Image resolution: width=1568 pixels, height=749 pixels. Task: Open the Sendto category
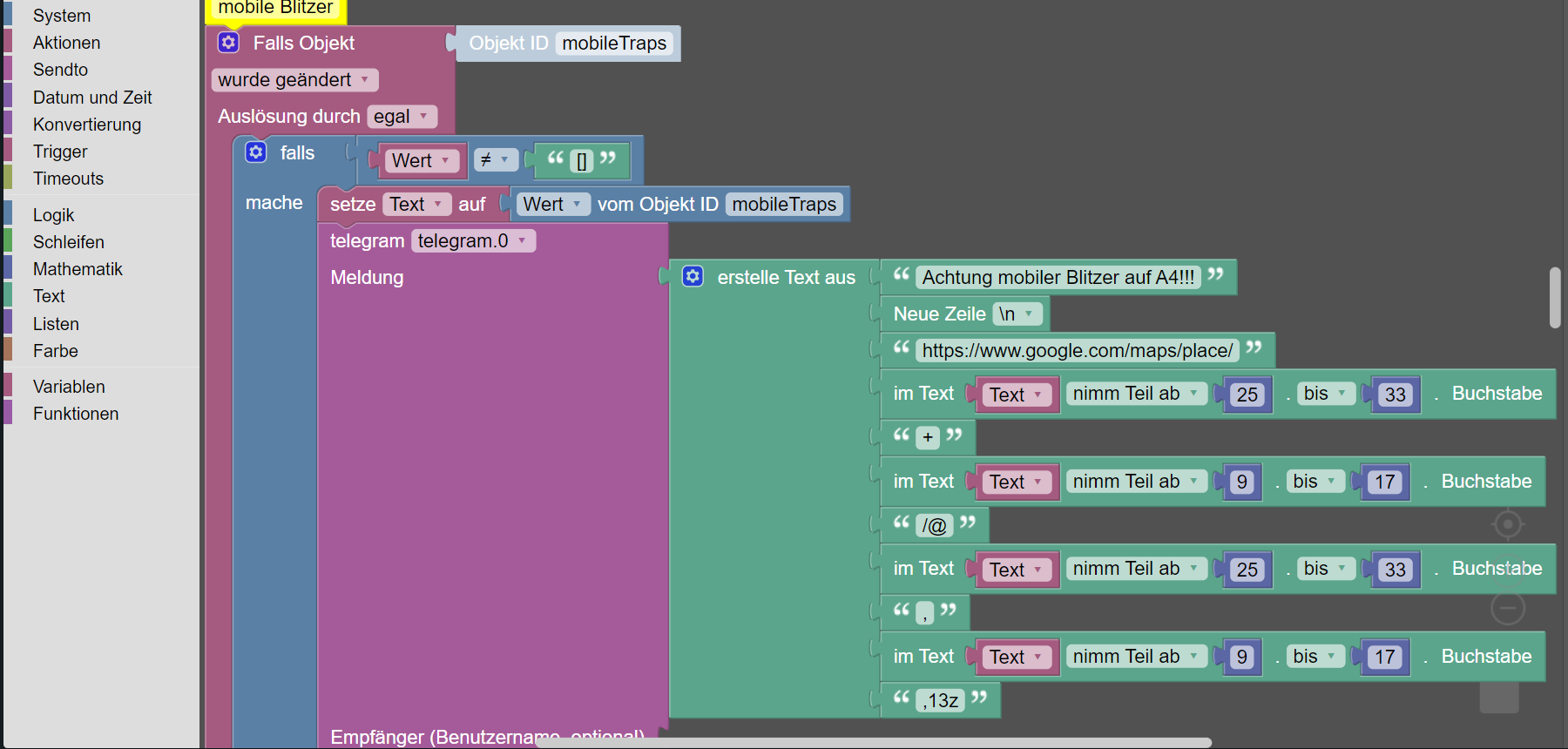(60, 70)
